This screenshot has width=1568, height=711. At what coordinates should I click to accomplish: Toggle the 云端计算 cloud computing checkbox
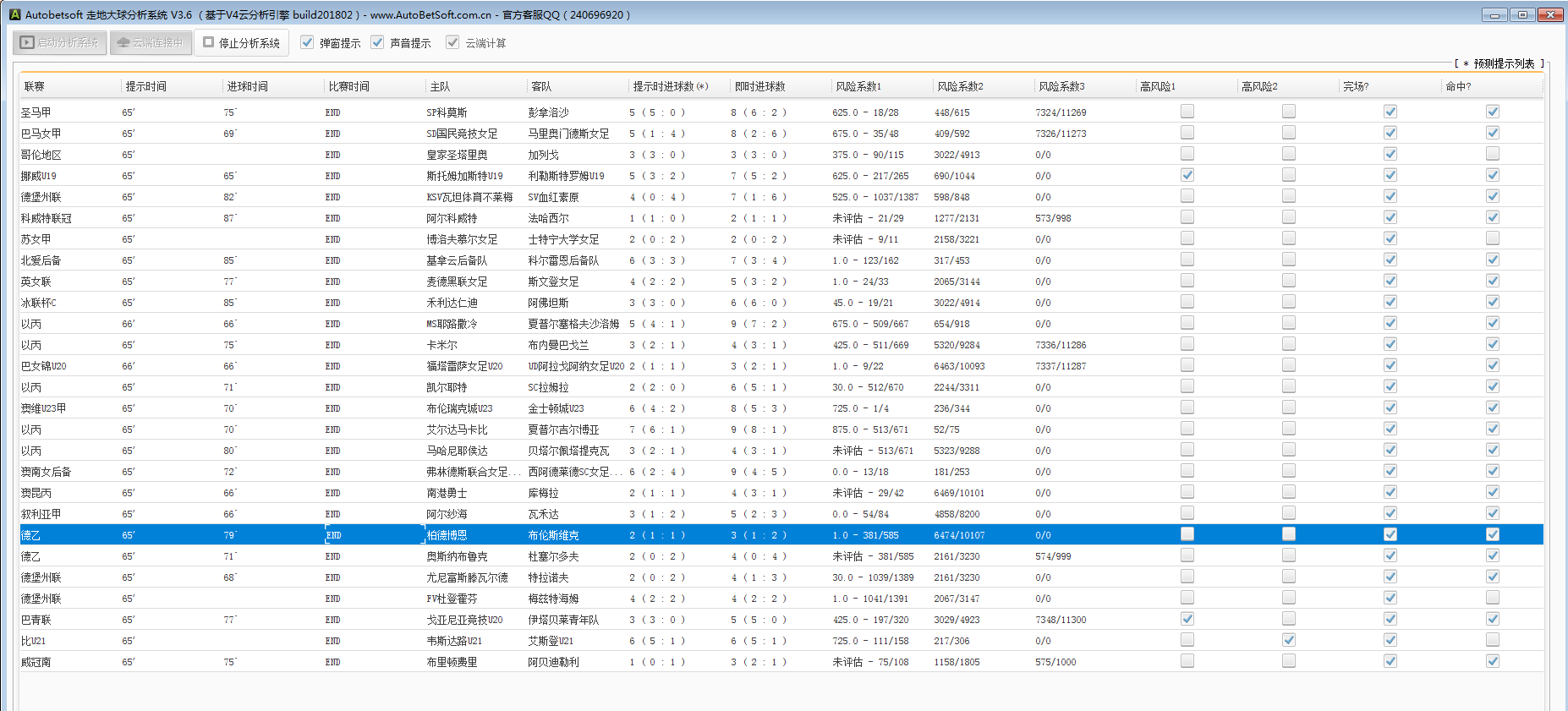point(453,43)
